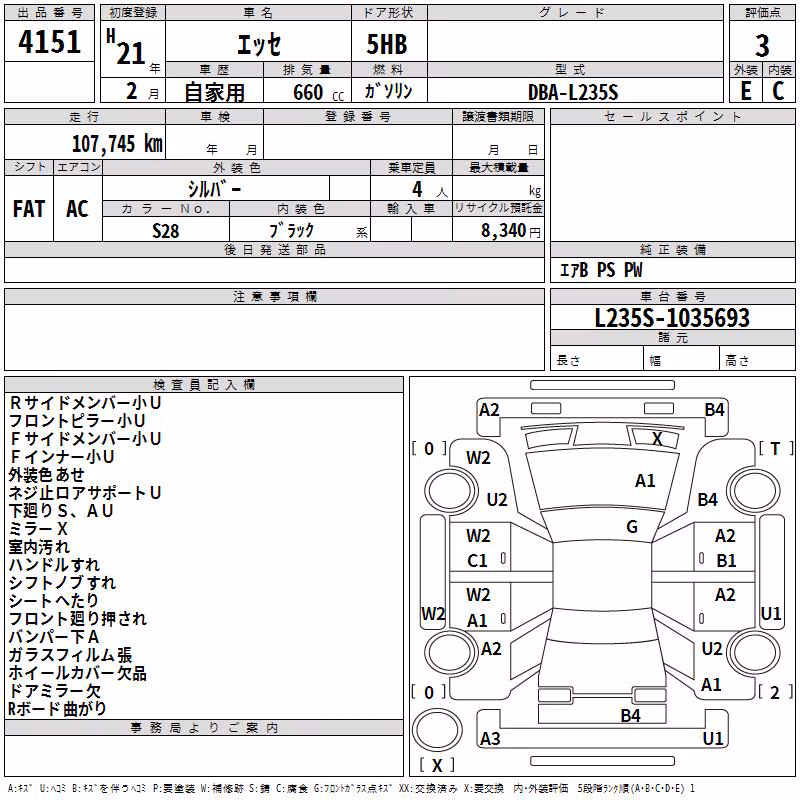Image resolution: width=800 pixels, height=800 pixels.
Task: Click the B1 damage mark on the diagram
Action: [x=726, y=561]
